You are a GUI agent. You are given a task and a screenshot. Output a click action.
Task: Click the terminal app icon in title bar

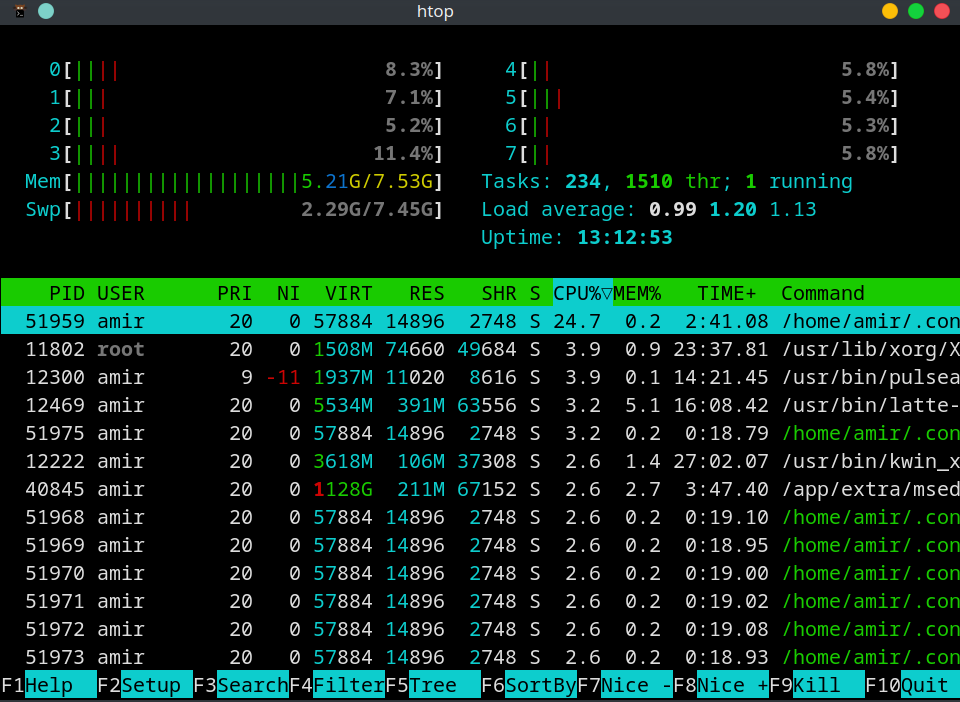click(x=20, y=12)
